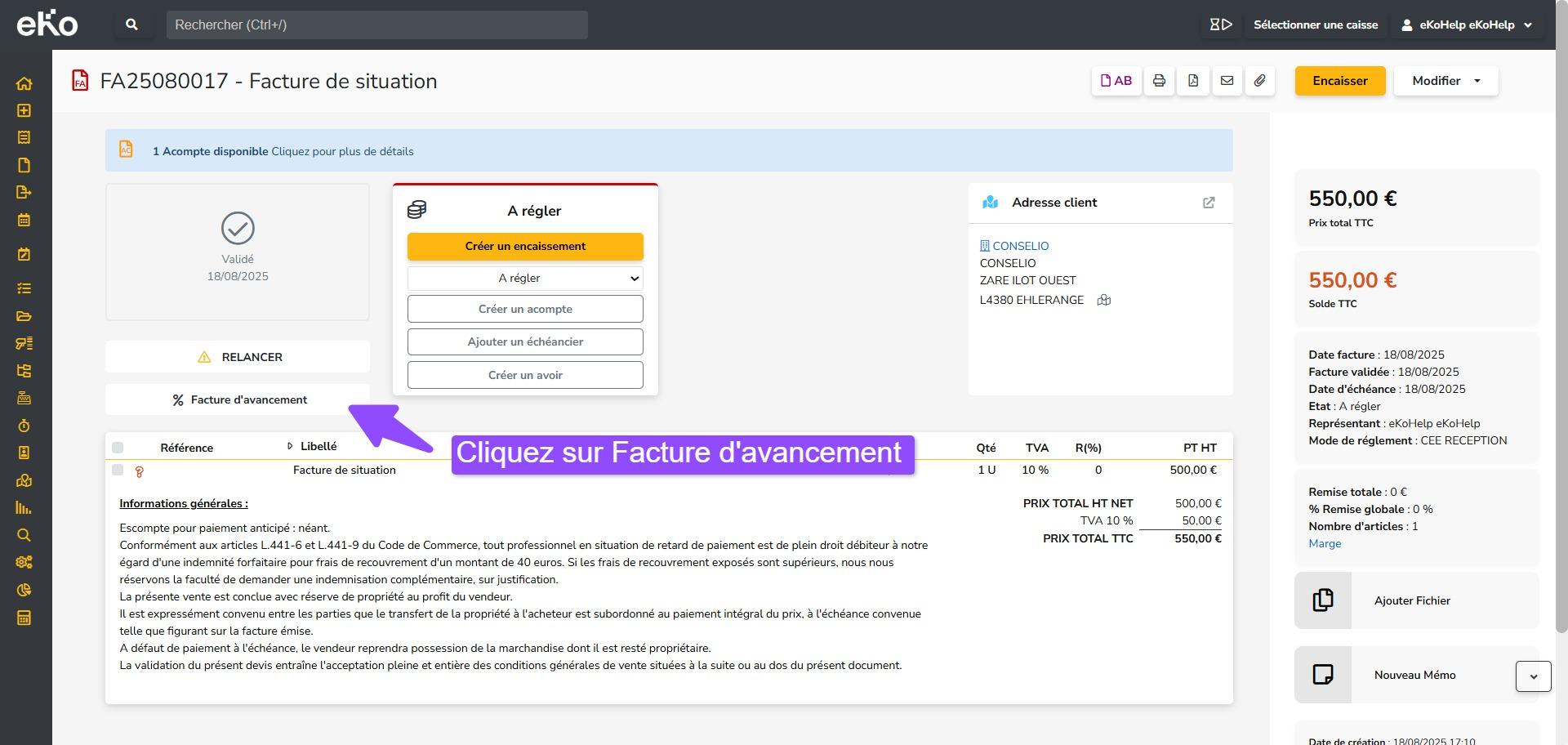Open client address in external link icon
The height and width of the screenshot is (745, 1568).
pyautogui.click(x=1209, y=203)
